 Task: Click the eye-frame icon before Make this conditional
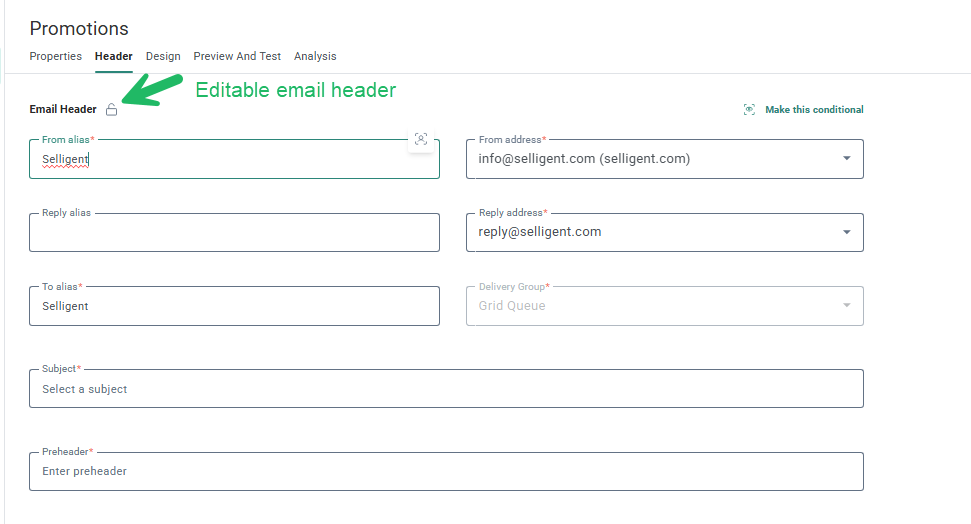(749, 110)
